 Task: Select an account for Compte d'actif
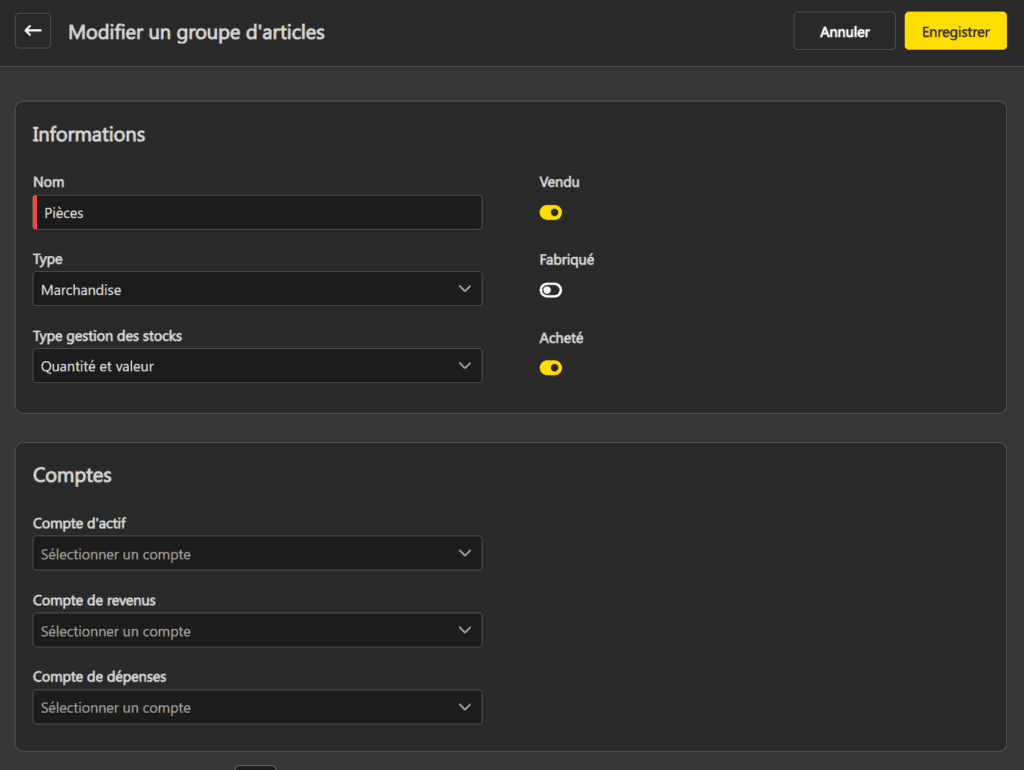coord(240,553)
